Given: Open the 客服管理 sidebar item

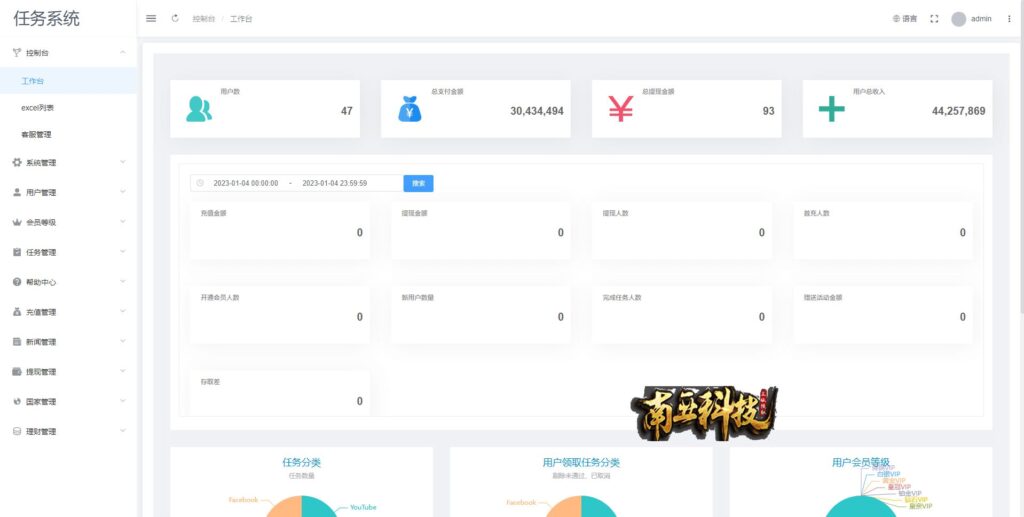Looking at the screenshot, I should coord(69,134).
